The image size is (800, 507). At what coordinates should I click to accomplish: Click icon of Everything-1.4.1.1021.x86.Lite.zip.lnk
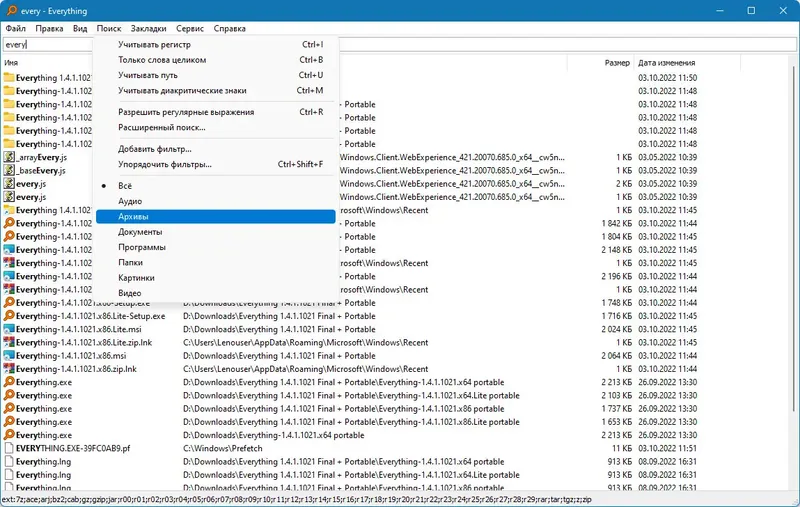coord(9,342)
